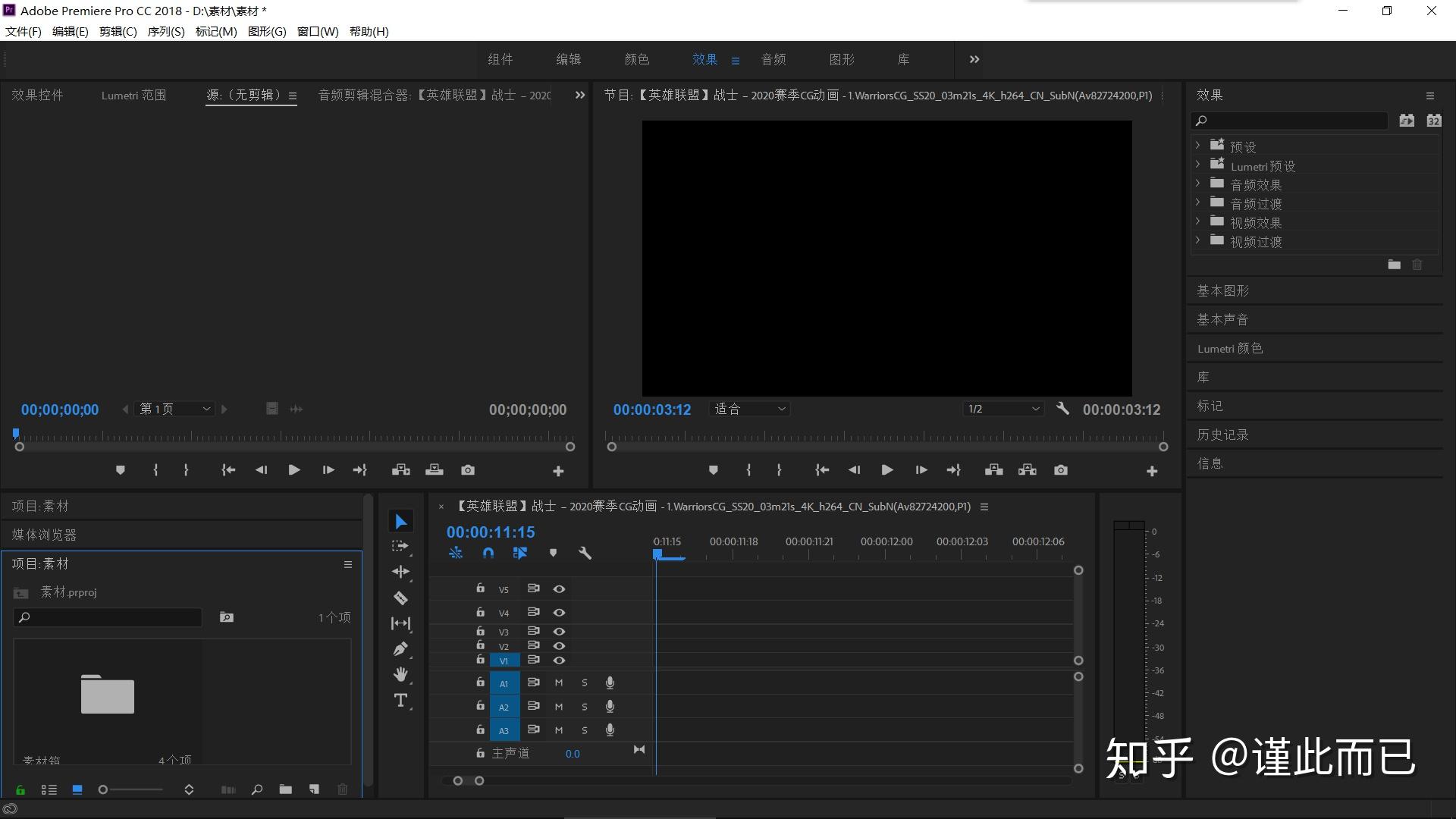Open 适合 zoom level dropdown

(749, 409)
